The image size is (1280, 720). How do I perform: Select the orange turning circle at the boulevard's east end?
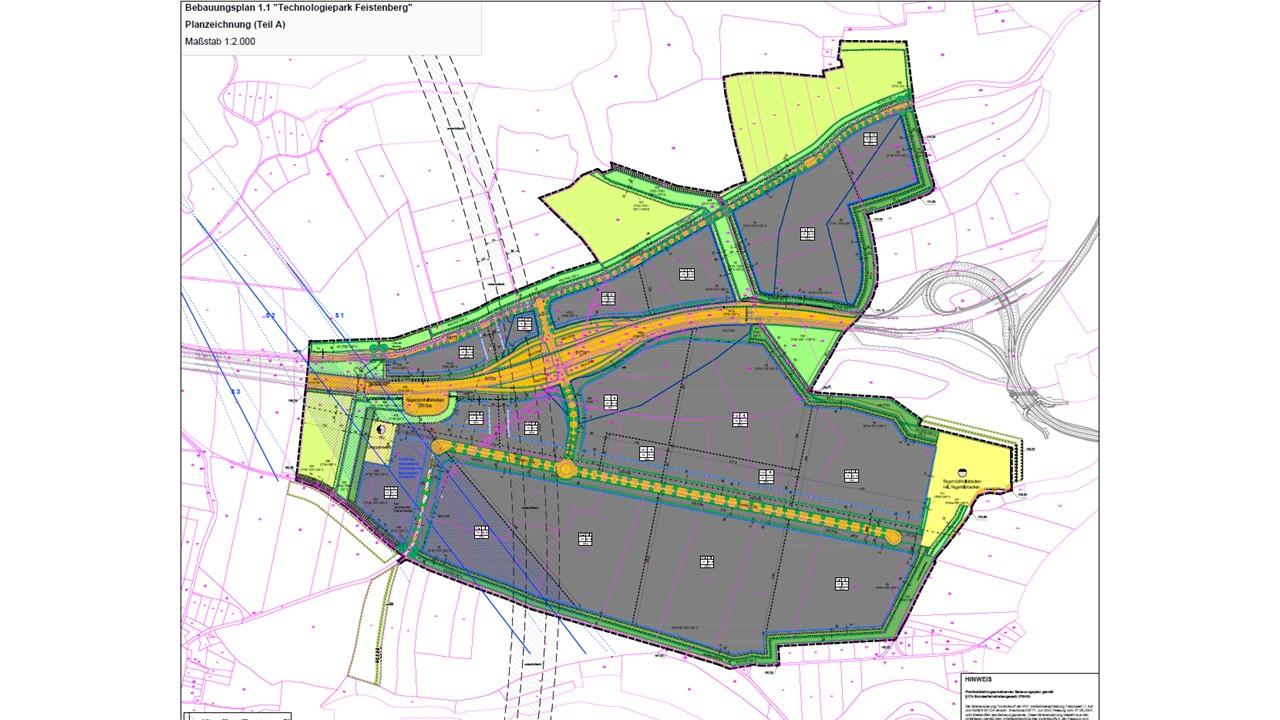coord(892,537)
